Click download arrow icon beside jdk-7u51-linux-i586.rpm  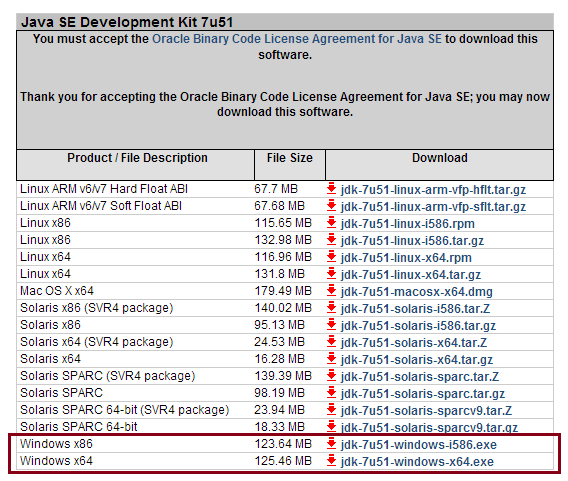(x=331, y=223)
